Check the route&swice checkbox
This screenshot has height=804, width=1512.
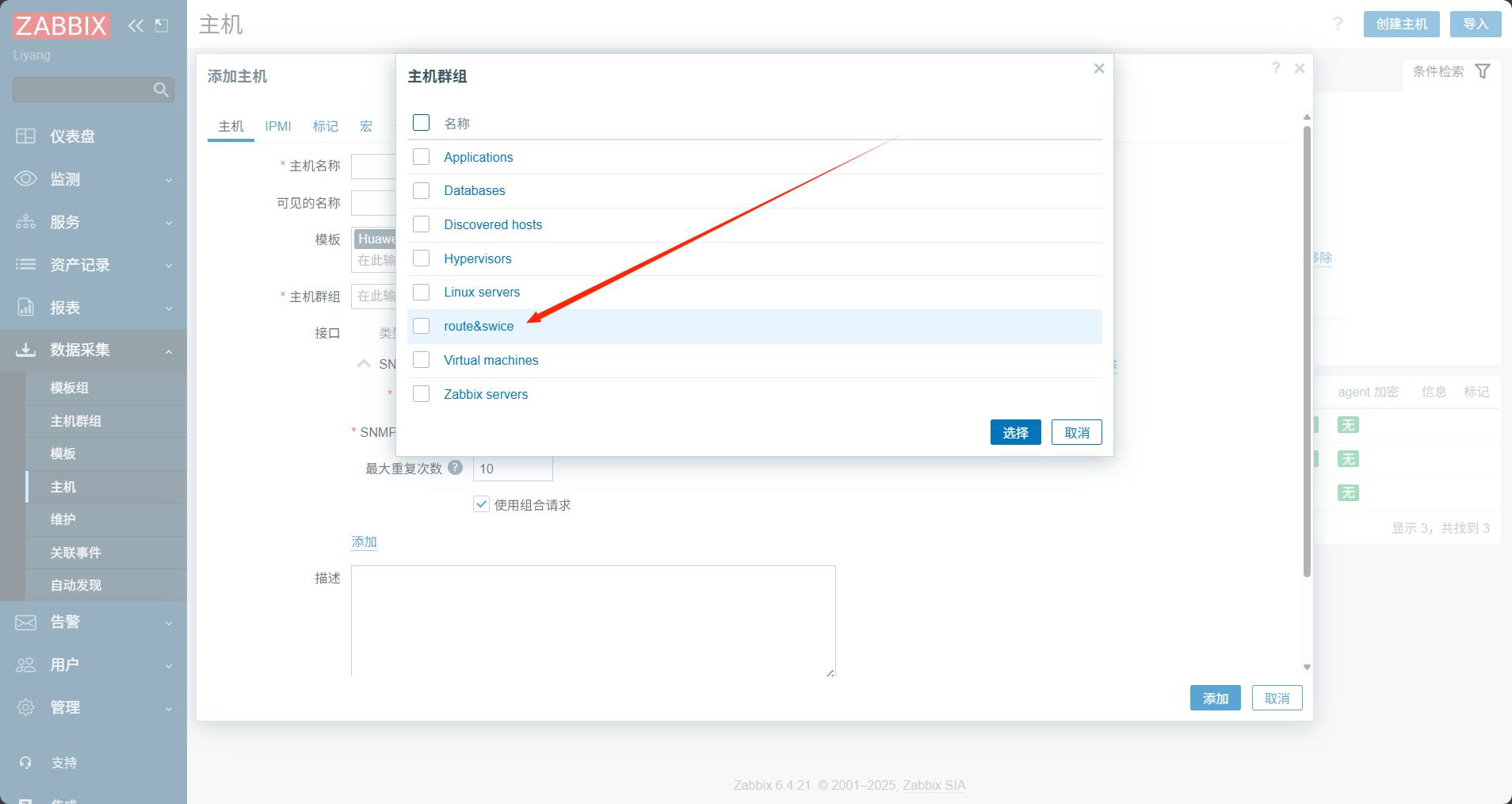tap(422, 326)
